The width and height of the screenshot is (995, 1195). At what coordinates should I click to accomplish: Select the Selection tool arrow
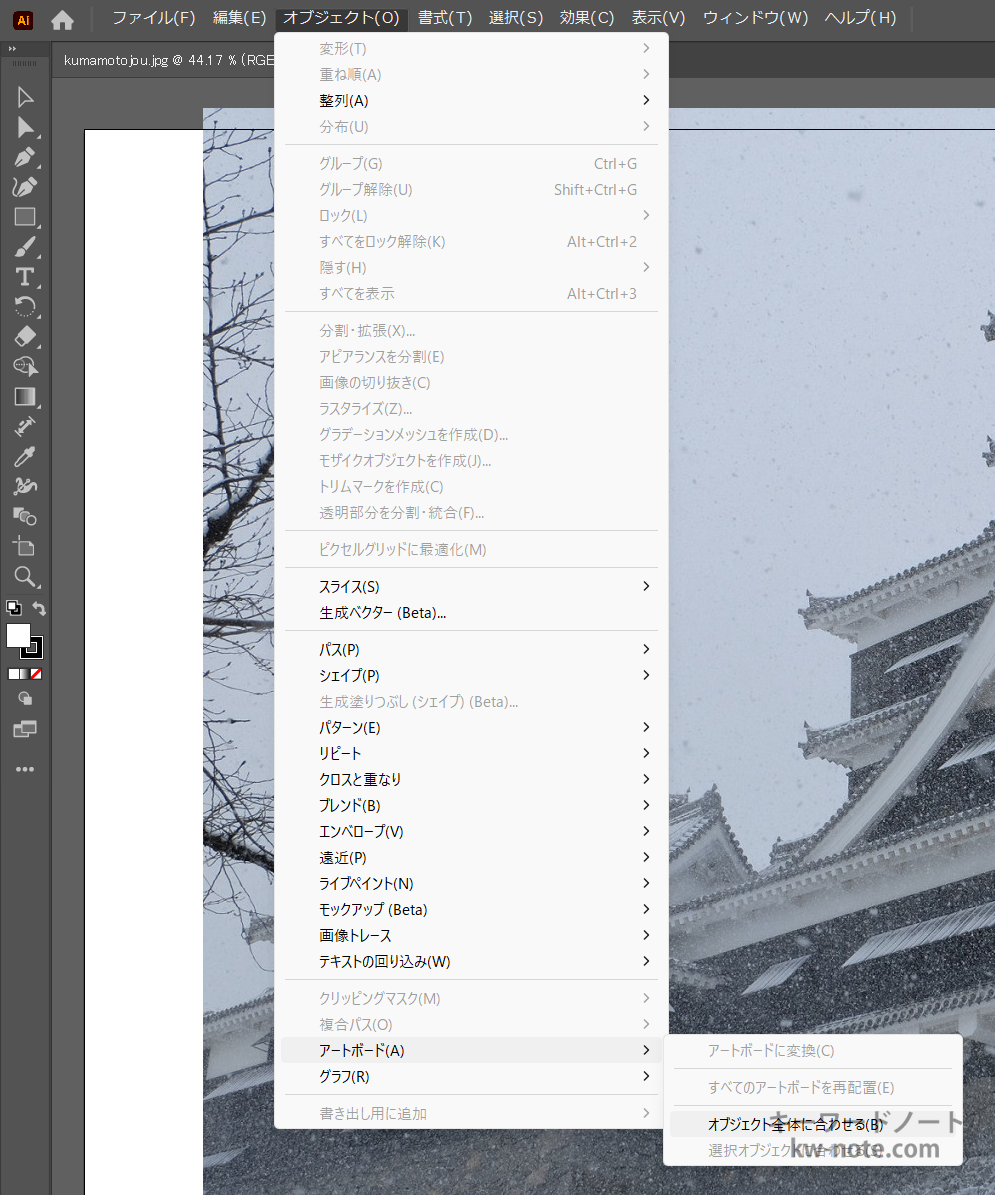click(x=25, y=97)
